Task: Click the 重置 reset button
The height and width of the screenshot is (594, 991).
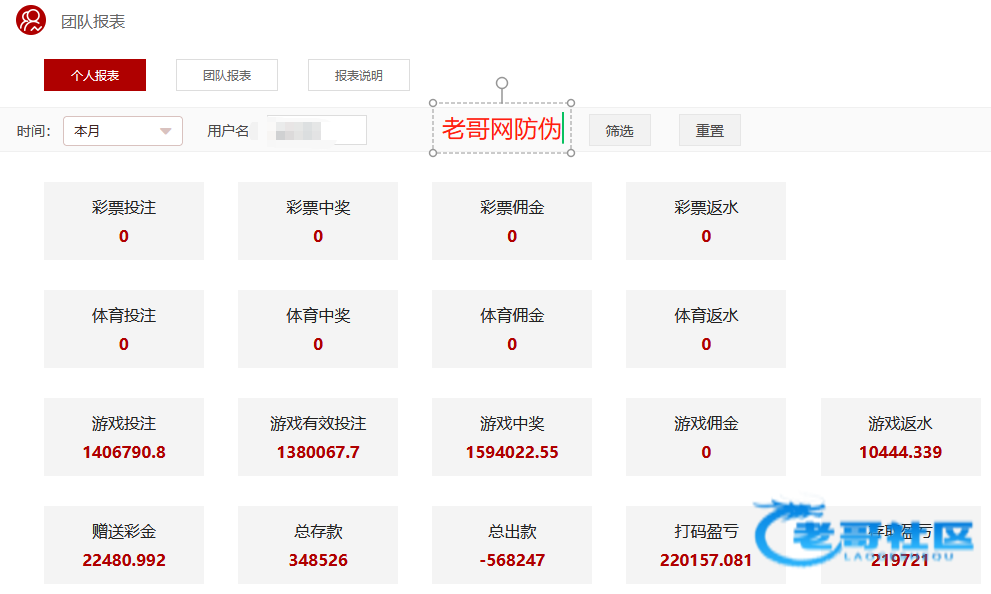Action: point(710,131)
